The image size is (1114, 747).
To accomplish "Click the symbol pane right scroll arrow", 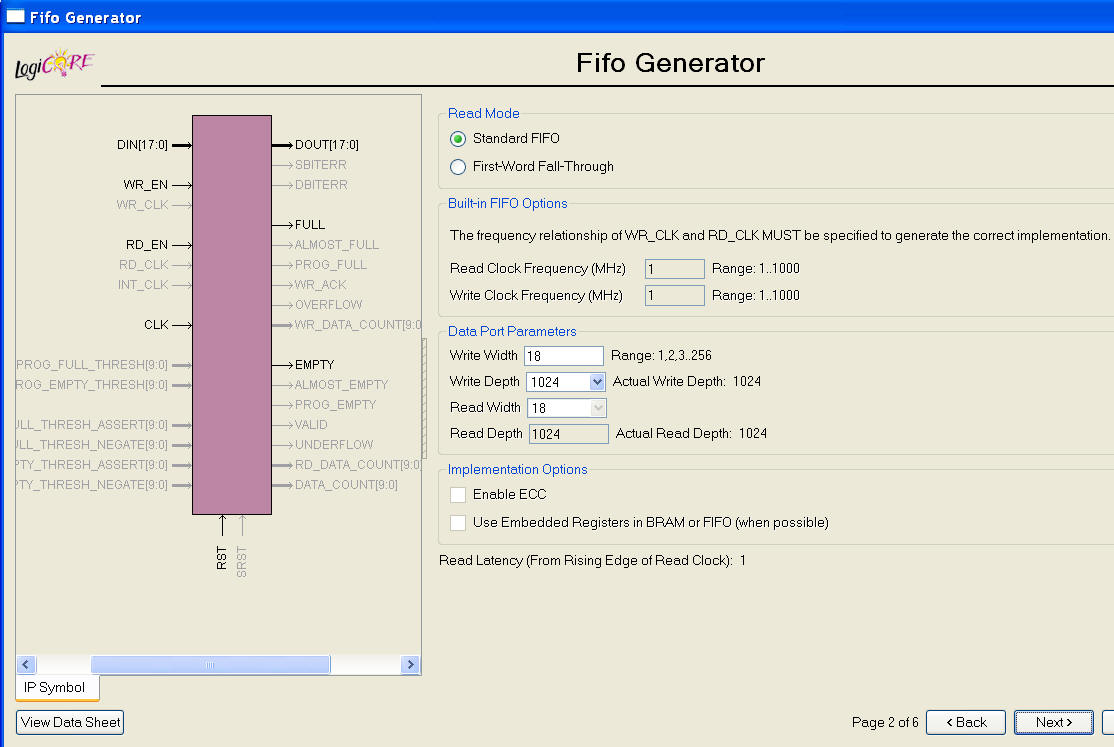I will (x=410, y=665).
